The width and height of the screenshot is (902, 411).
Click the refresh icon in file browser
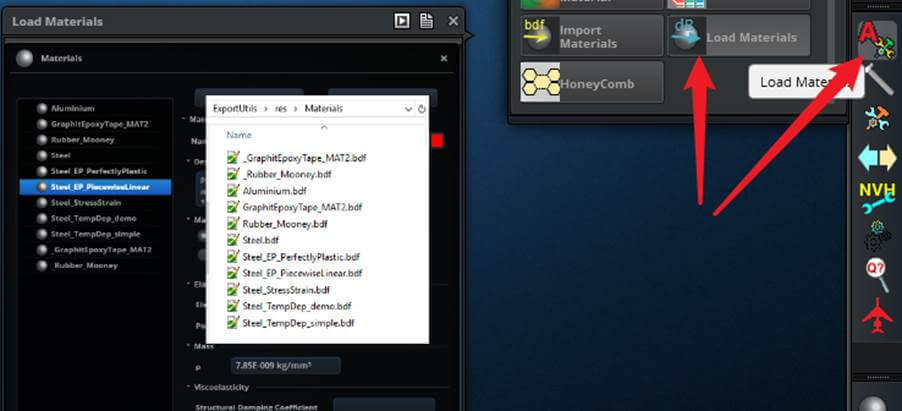(422, 108)
